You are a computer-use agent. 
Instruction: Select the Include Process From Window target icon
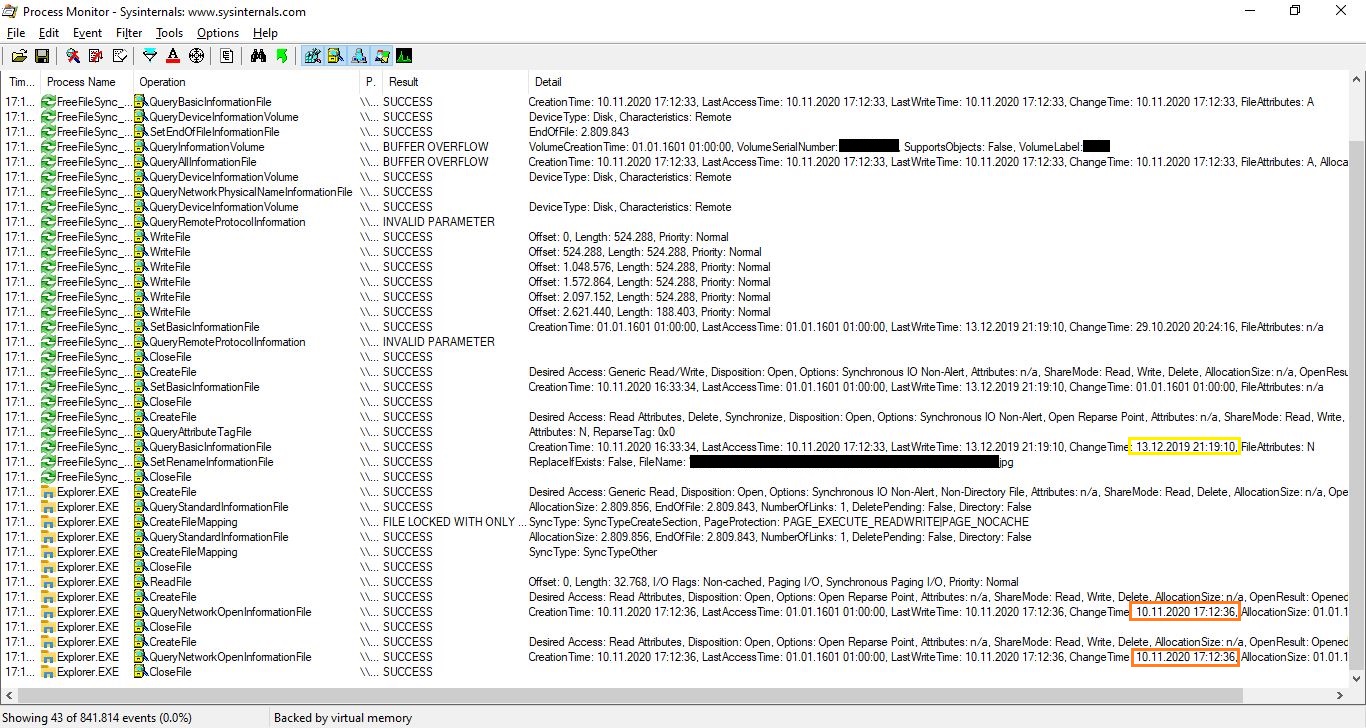coord(196,56)
